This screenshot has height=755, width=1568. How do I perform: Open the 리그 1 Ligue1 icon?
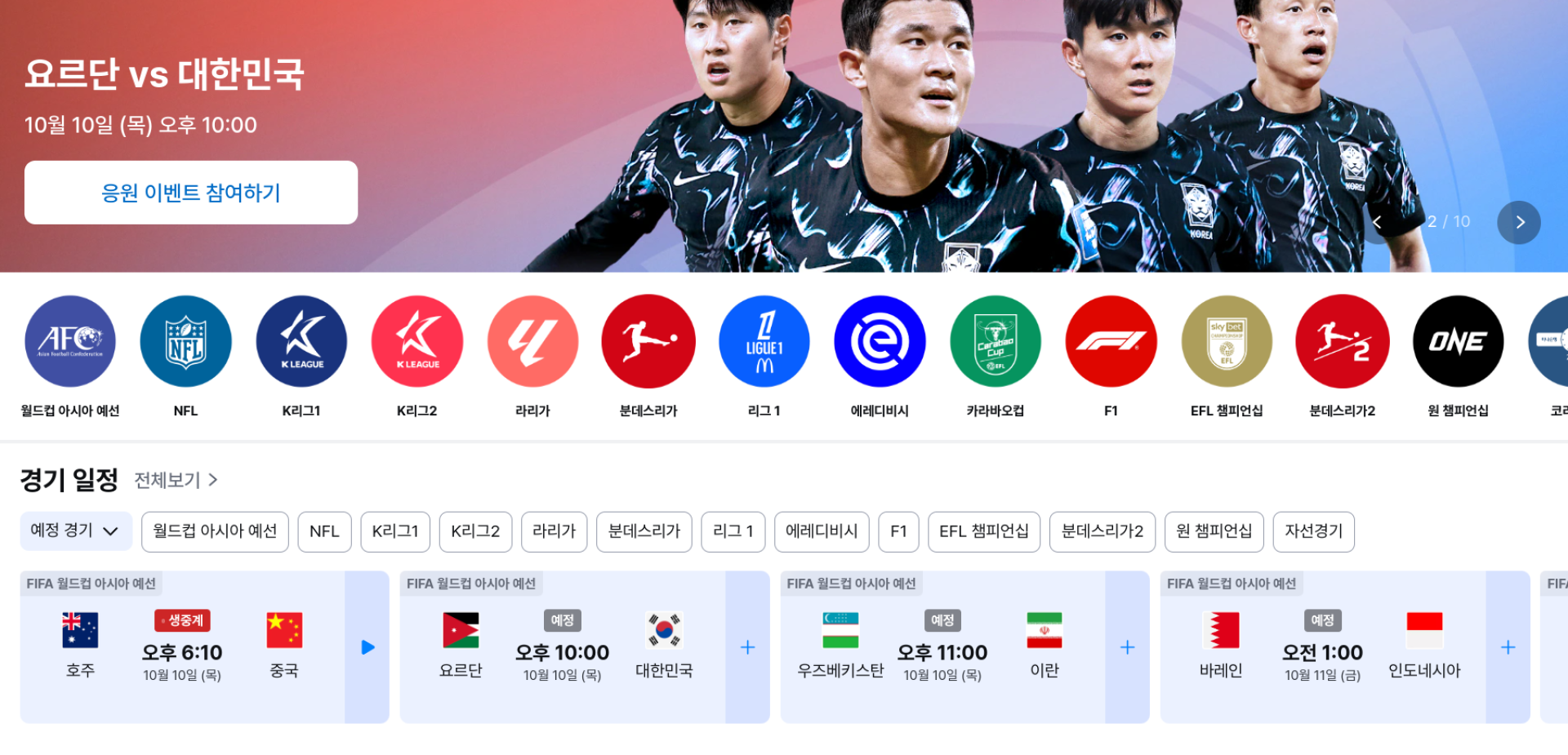764,341
